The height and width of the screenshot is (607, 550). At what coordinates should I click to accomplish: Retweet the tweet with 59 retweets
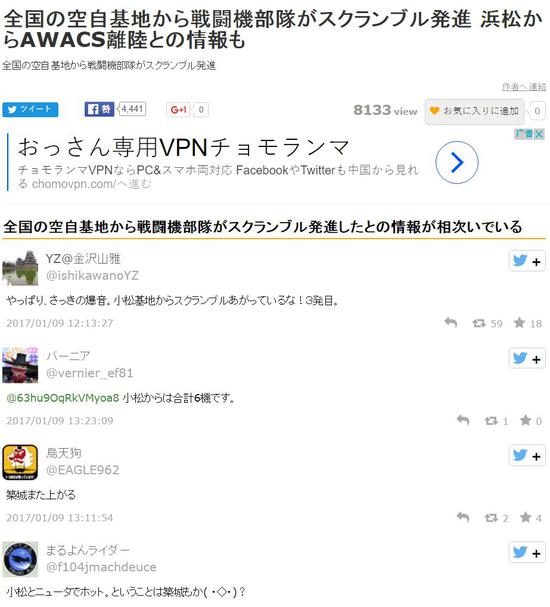tap(479, 323)
